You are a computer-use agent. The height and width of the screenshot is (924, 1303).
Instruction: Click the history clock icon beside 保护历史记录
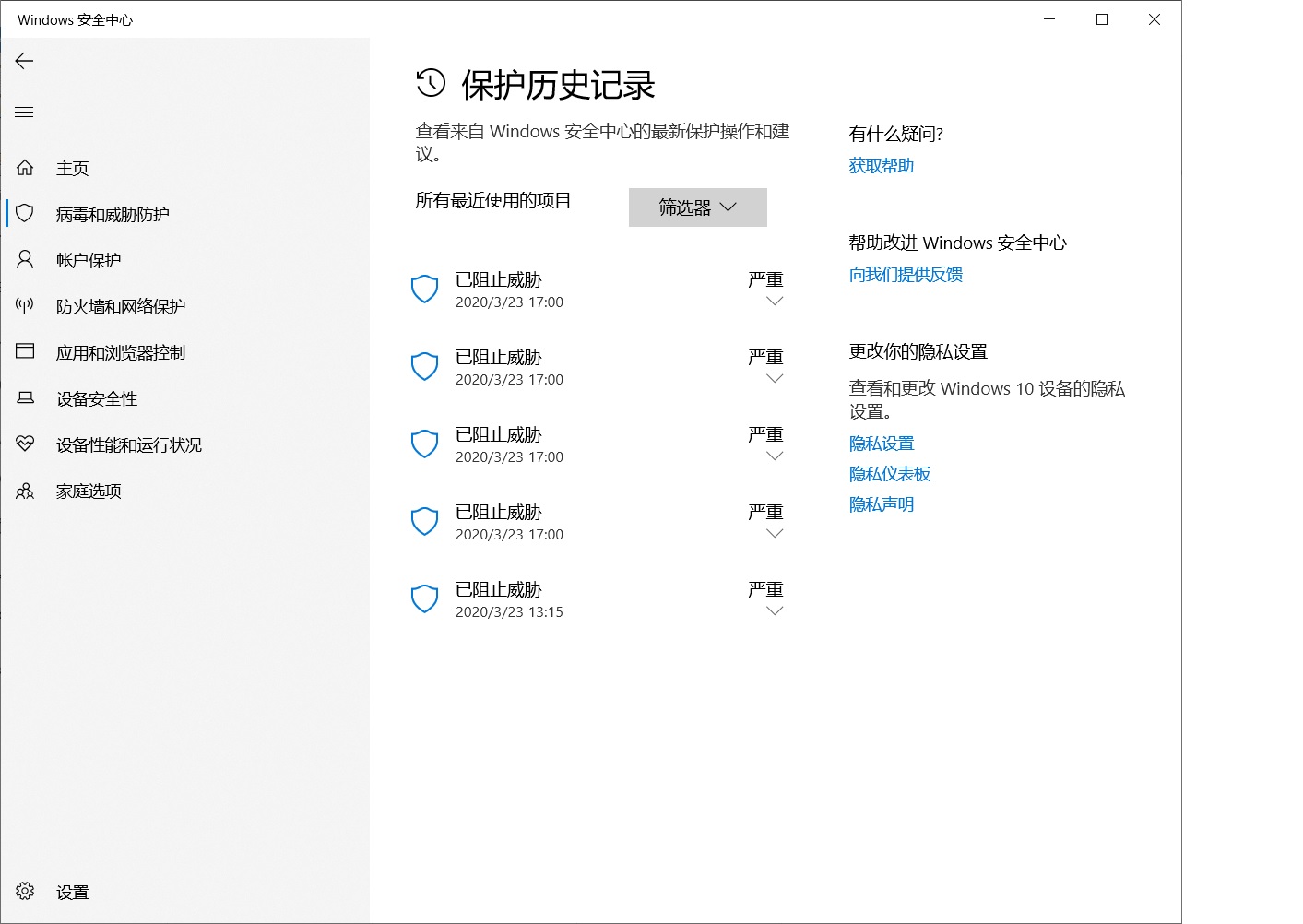point(431,83)
